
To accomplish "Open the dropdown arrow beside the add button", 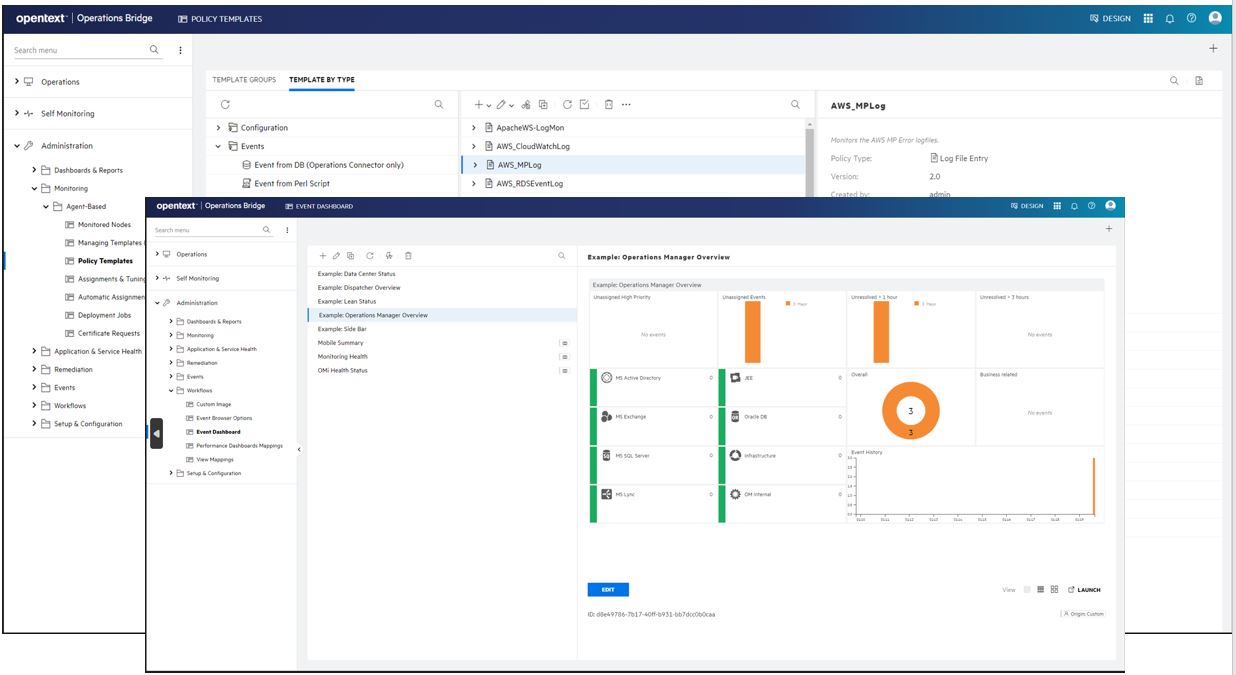I will 490,102.
